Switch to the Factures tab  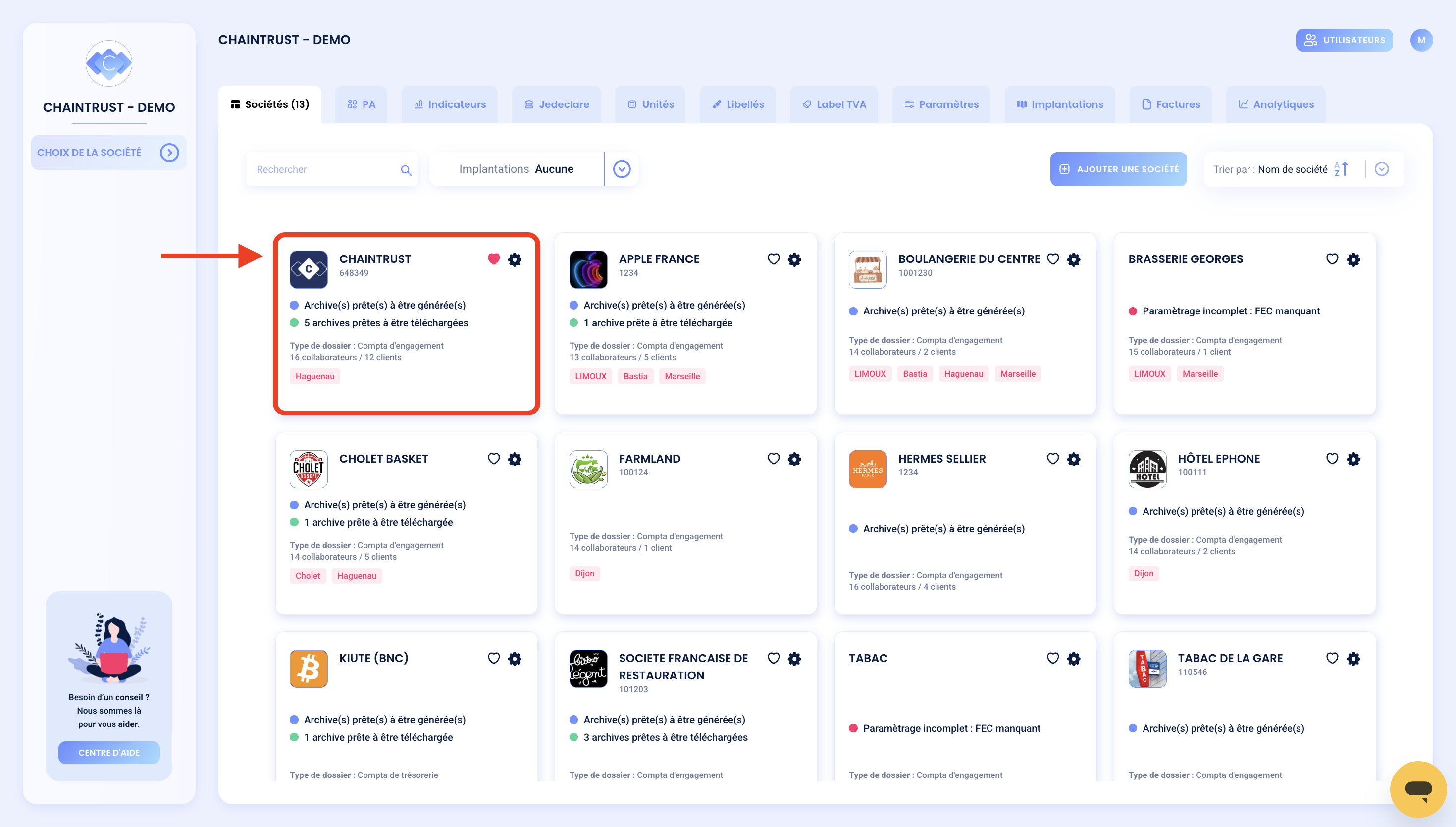coord(1170,104)
